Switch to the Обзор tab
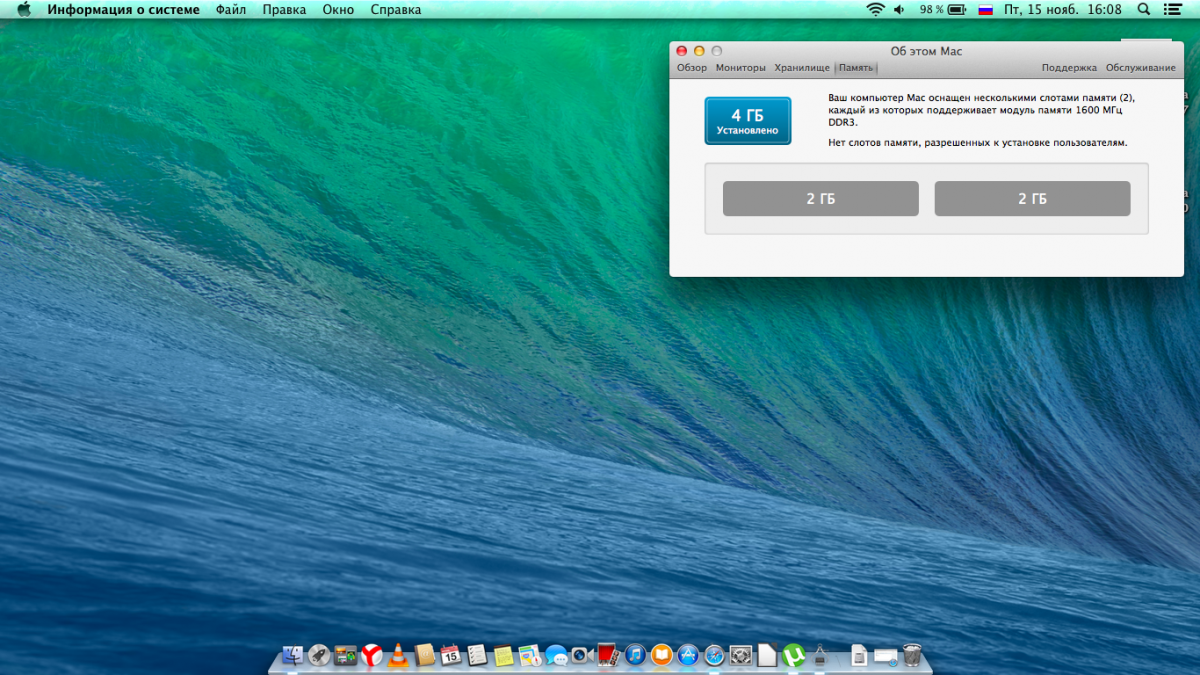This screenshot has width=1200, height=675. point(692,68)
